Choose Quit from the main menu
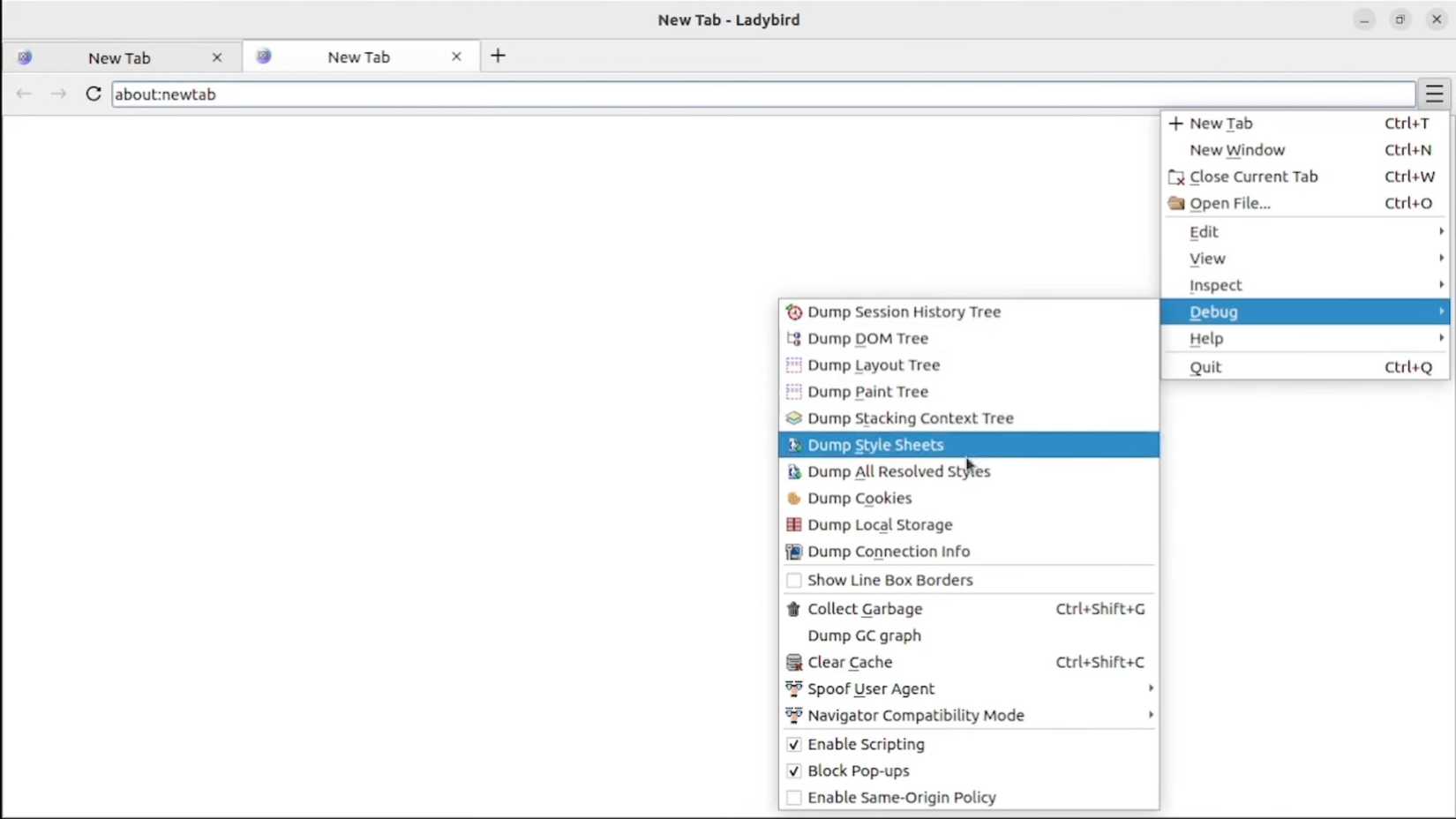 point(1305,367)
